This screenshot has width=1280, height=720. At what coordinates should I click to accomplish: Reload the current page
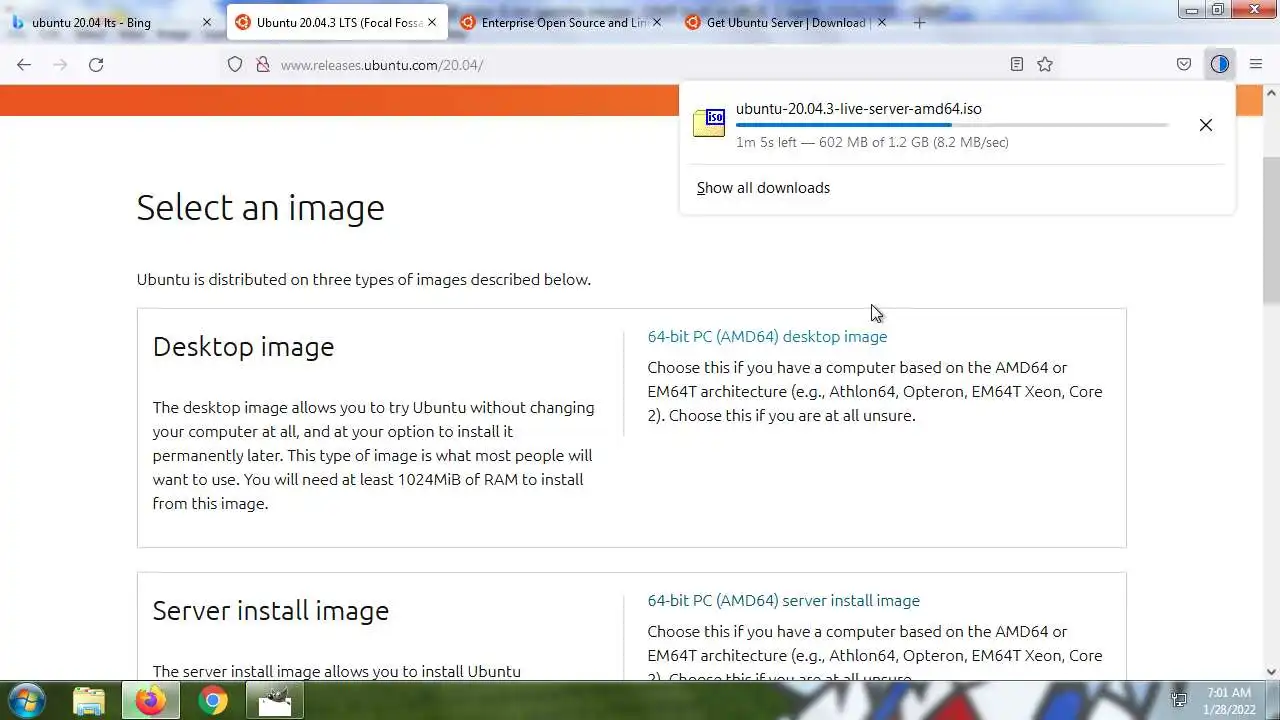[x=96, y=64]
